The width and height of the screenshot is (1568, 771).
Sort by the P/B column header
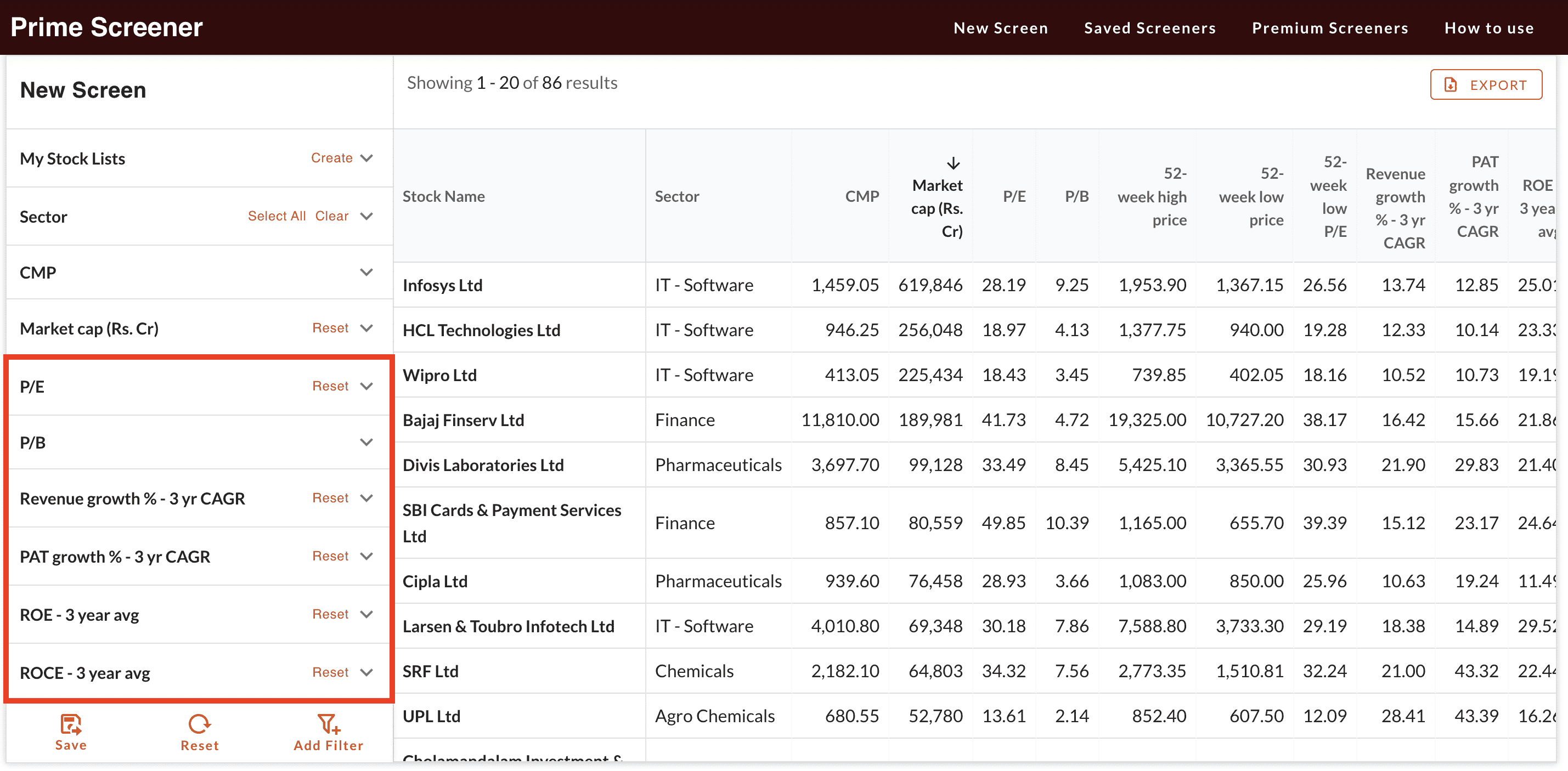pos(1077,196)
